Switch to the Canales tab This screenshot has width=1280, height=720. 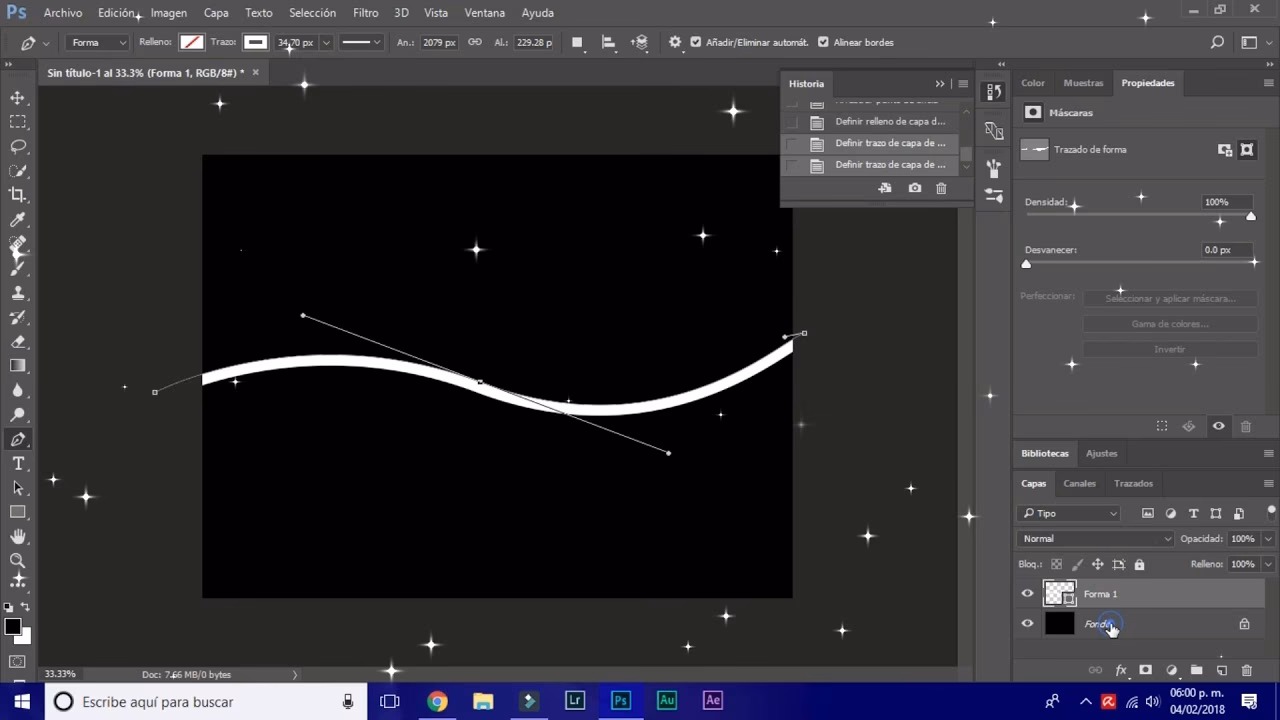tap(1079, 483)
